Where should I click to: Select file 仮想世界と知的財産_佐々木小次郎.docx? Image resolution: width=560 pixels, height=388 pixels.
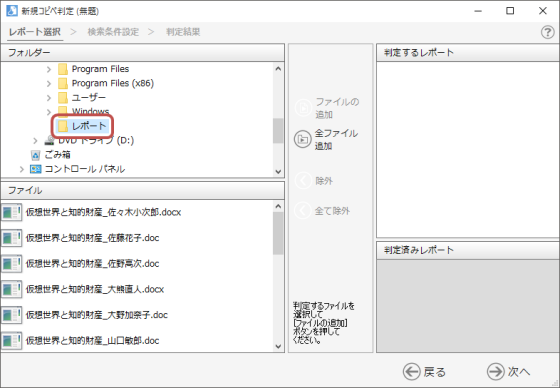click(x=104, y=212)
